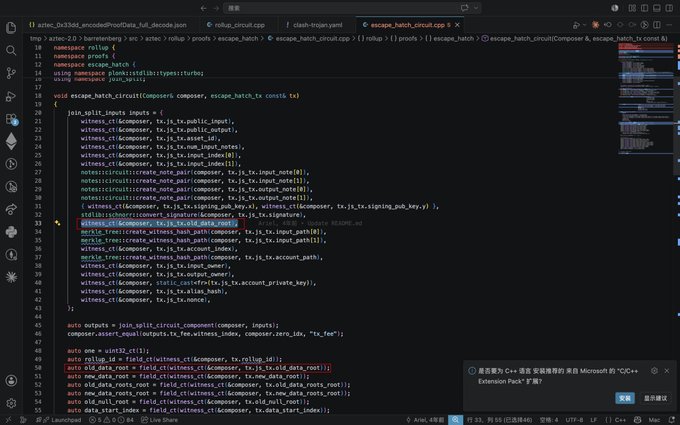
Task: Open the Python view in activity bar
Action: (x=11, y=232)
